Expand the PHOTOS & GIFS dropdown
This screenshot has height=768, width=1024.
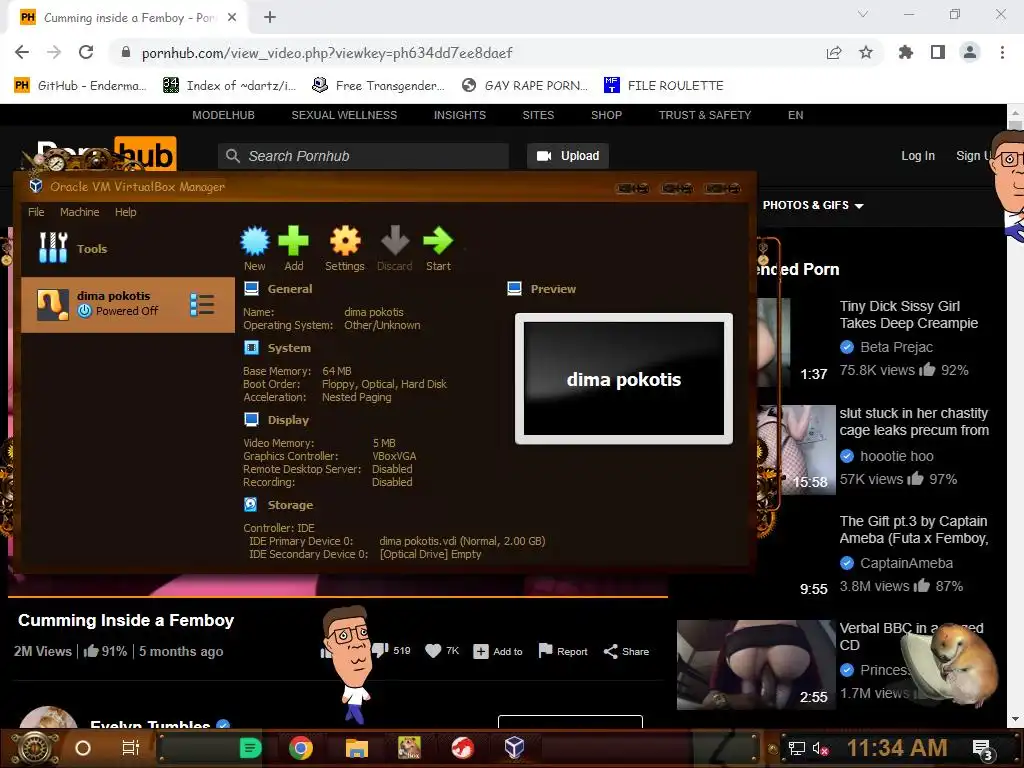click(813, 205)
